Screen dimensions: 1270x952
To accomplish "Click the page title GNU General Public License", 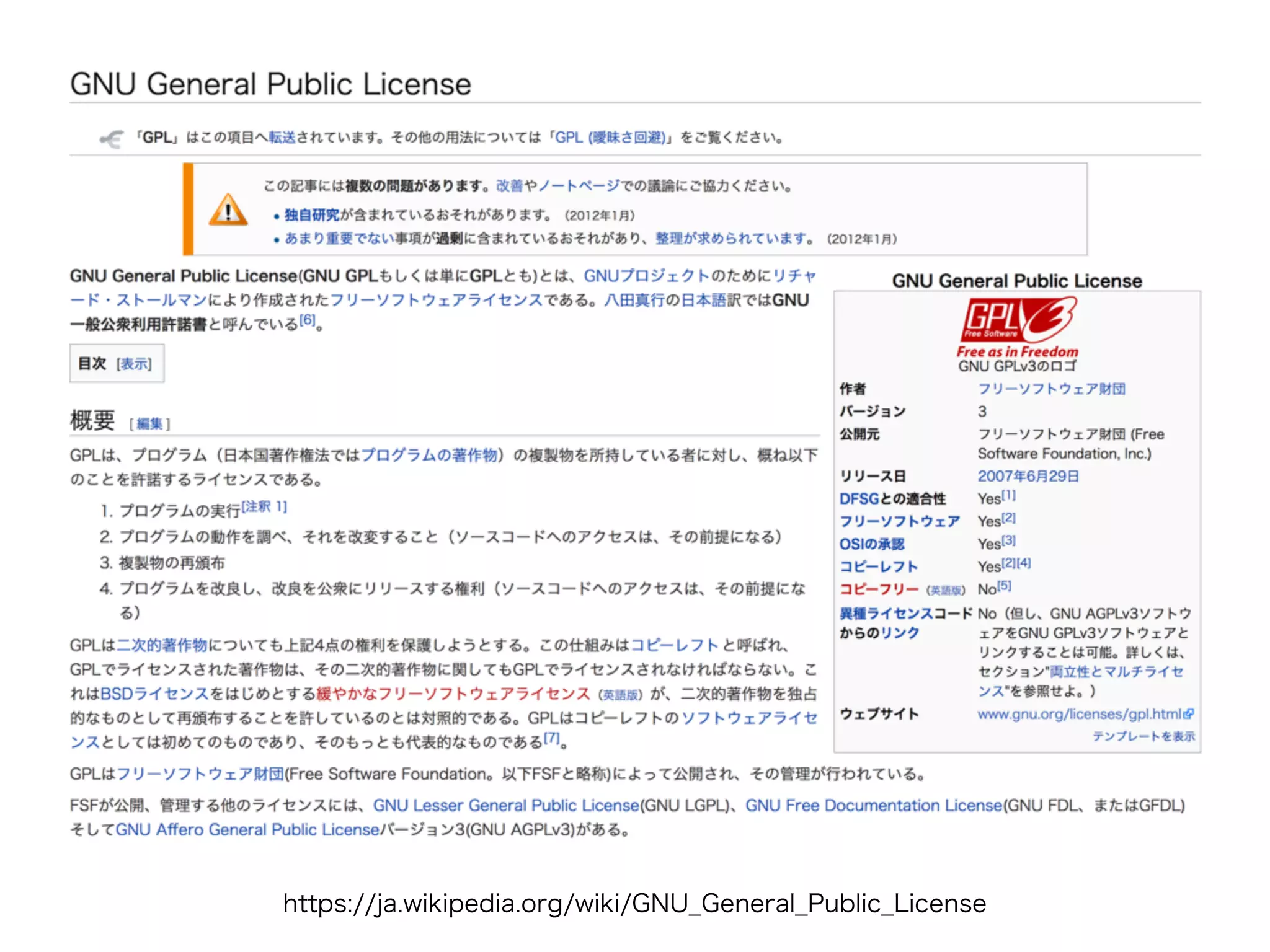I will coord(270,84).
